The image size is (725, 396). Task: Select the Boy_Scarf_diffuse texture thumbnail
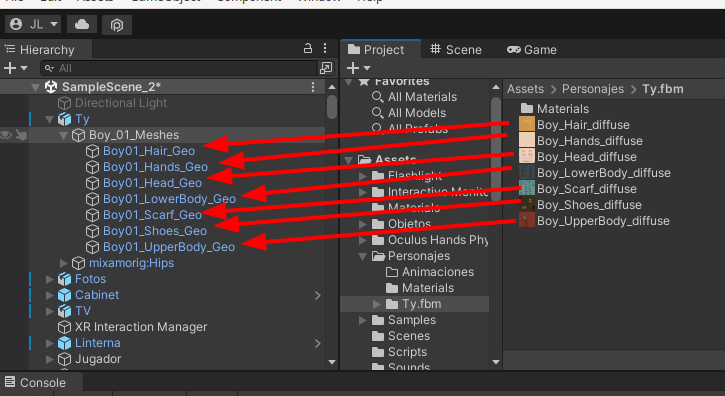pyautogui.click(x=527, y=189)
